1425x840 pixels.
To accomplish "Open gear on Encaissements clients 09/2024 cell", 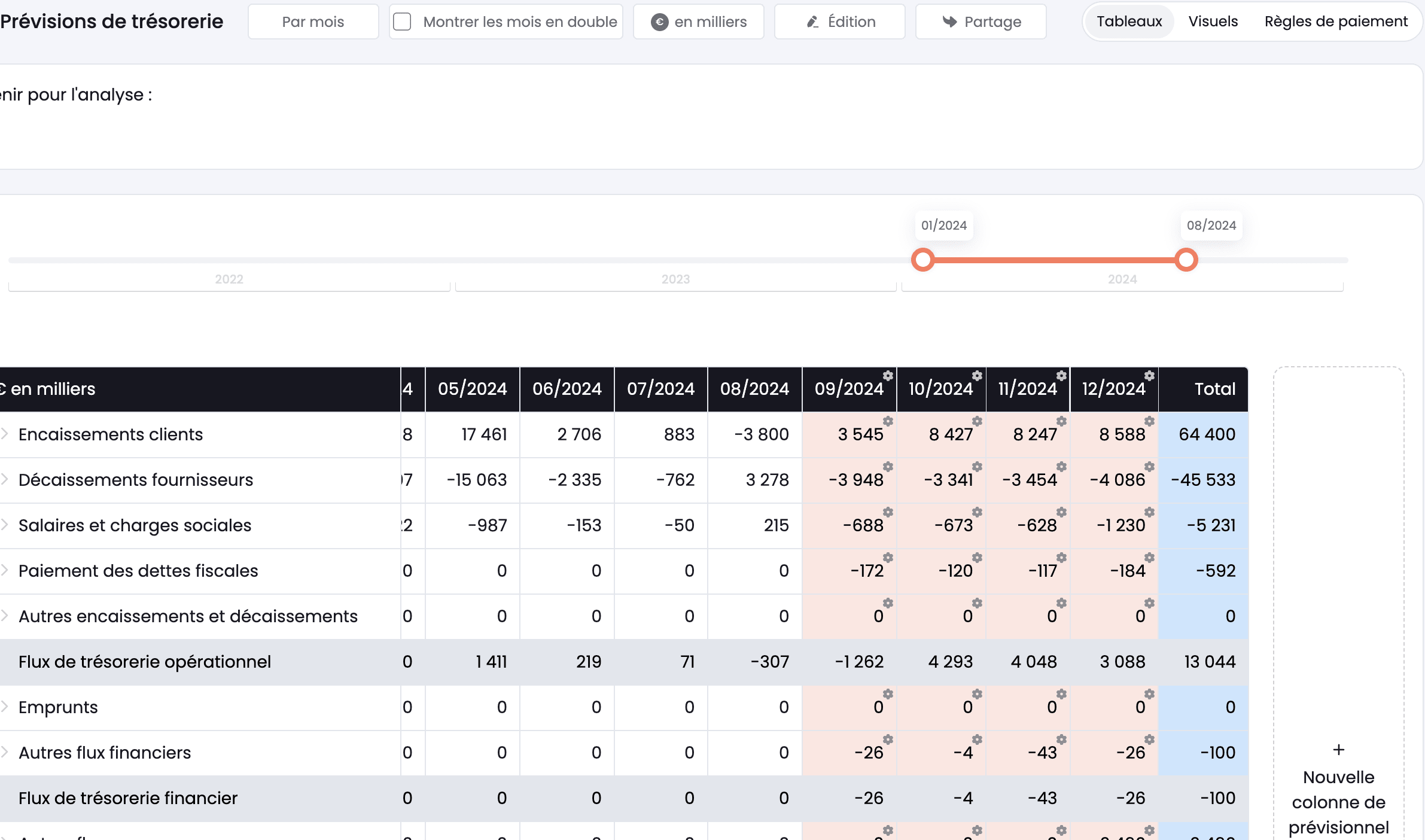I will click(x=888, y=421).
